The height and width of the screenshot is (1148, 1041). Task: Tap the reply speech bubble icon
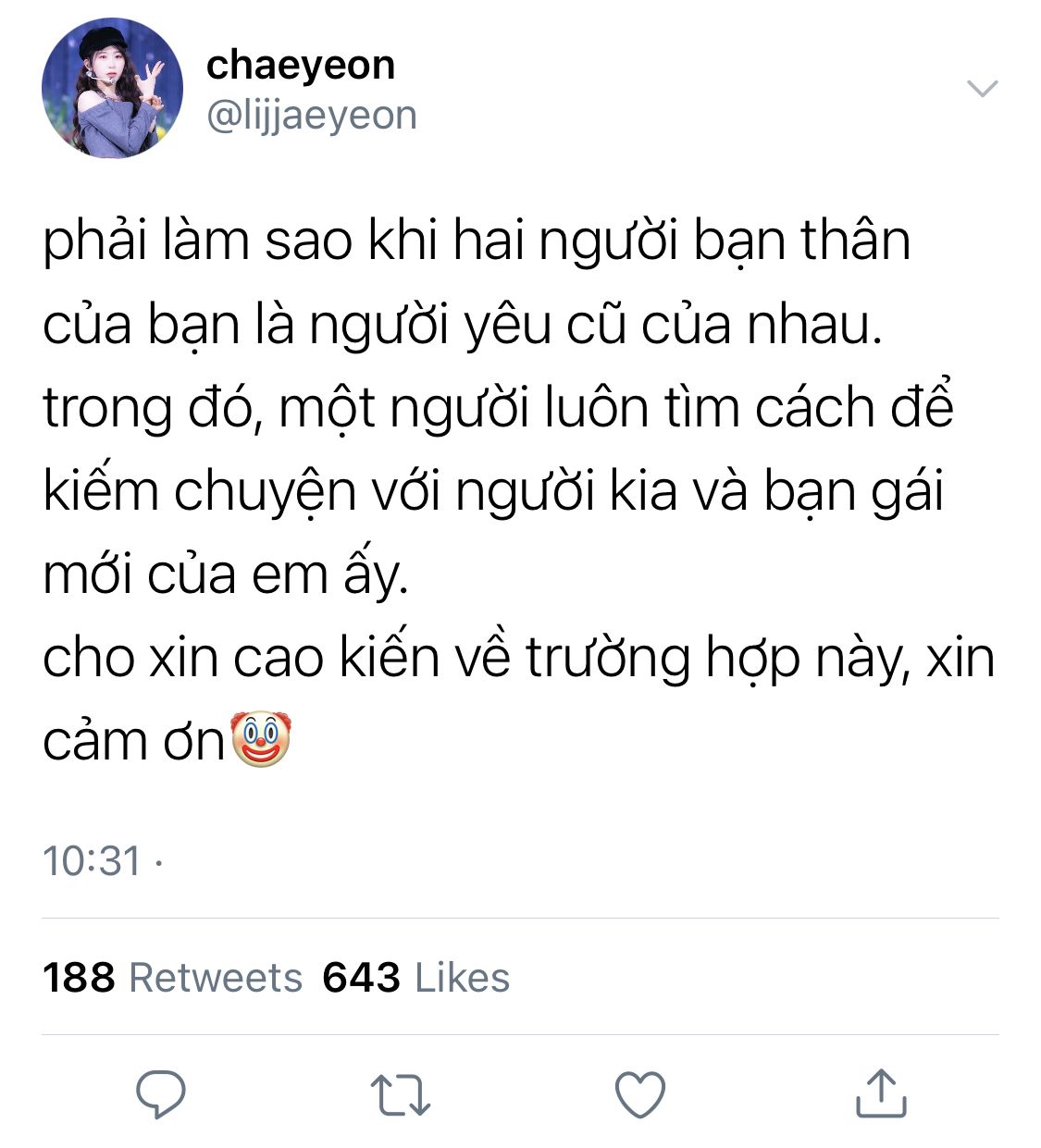coord(161,1094)
